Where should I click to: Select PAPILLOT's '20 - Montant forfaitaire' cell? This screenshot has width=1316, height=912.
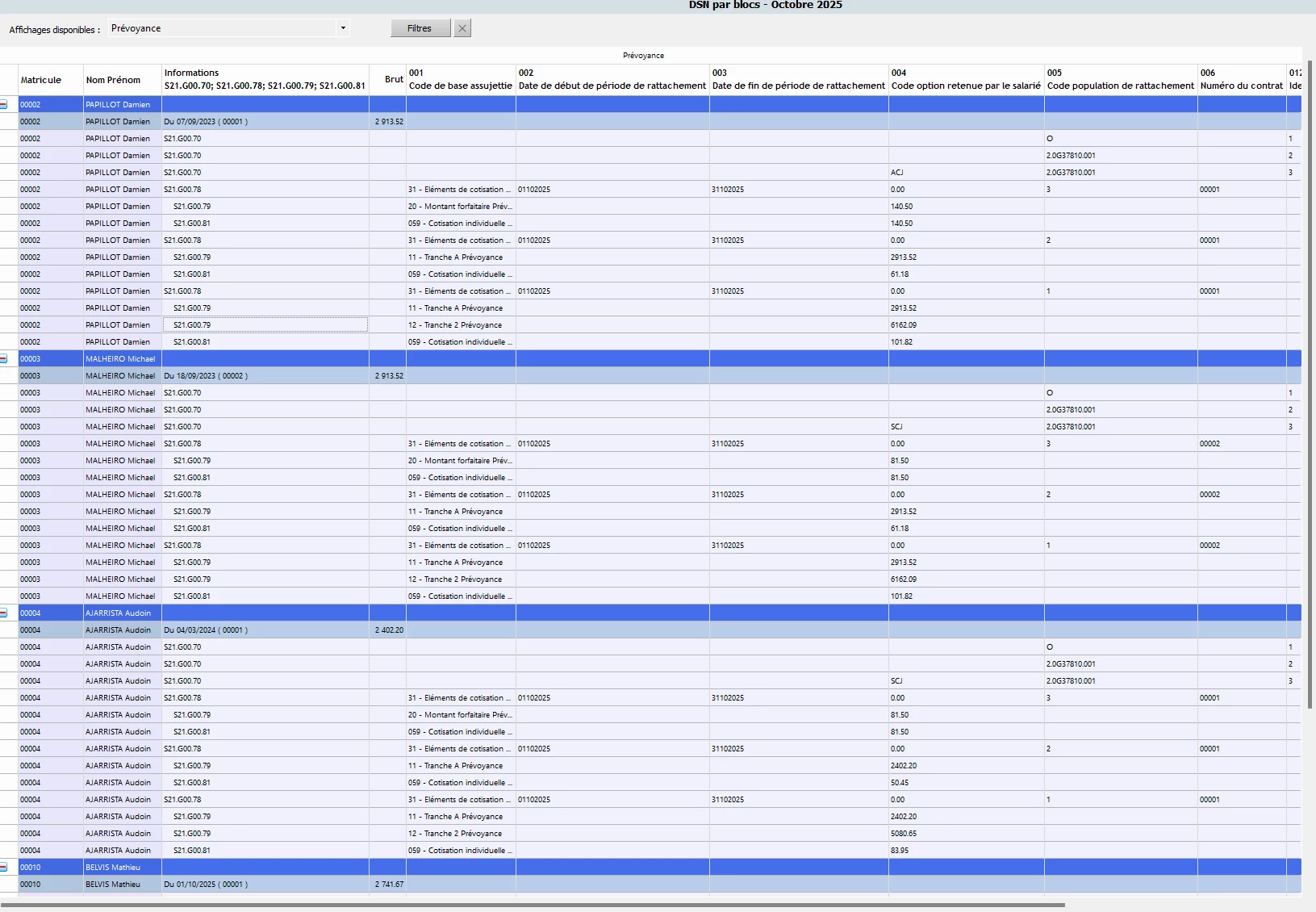coord(460,207)
